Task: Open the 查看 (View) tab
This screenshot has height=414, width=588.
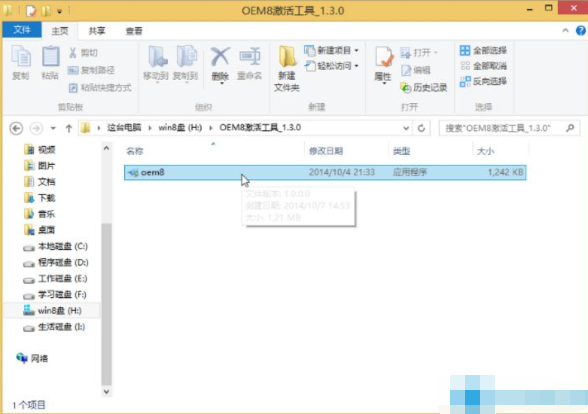Action: (134, 31)
